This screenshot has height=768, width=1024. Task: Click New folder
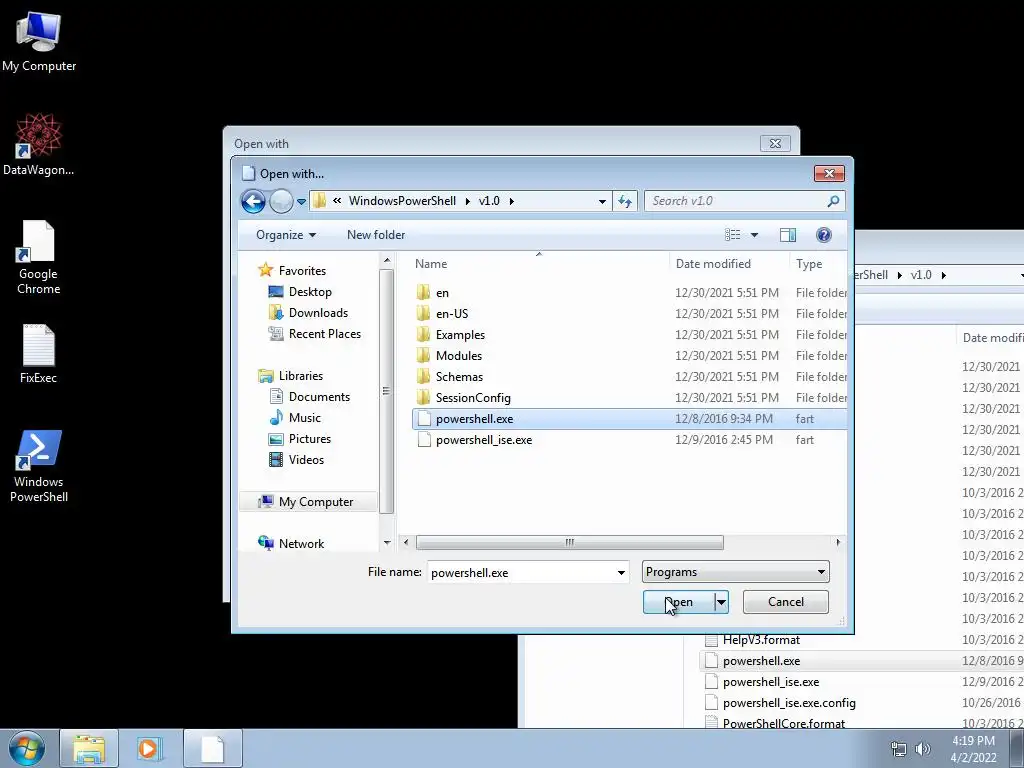pyautogui.click(x=376, y=235)
